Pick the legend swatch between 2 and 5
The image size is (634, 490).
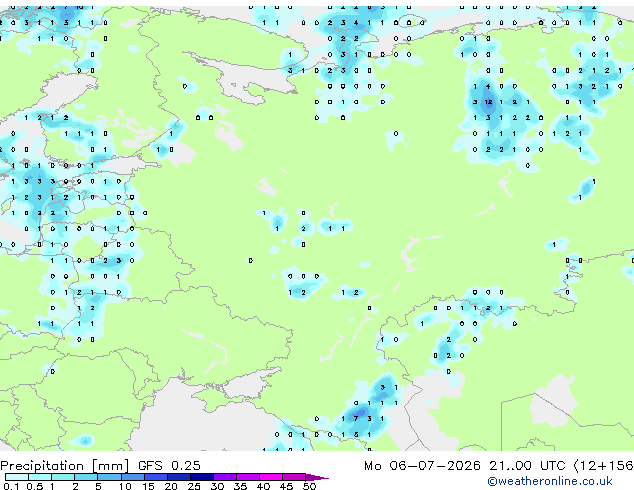(86, 477)
